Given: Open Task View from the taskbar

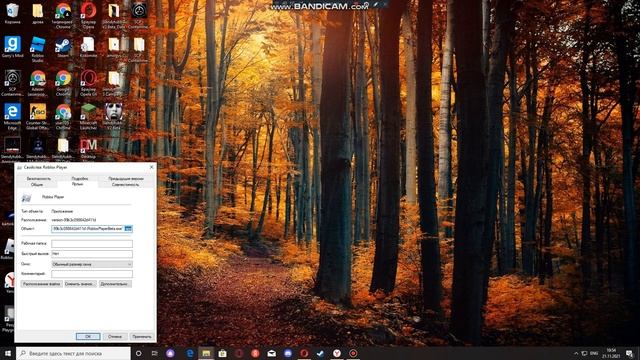Looking at the screenshot, I should pos(154,353).
